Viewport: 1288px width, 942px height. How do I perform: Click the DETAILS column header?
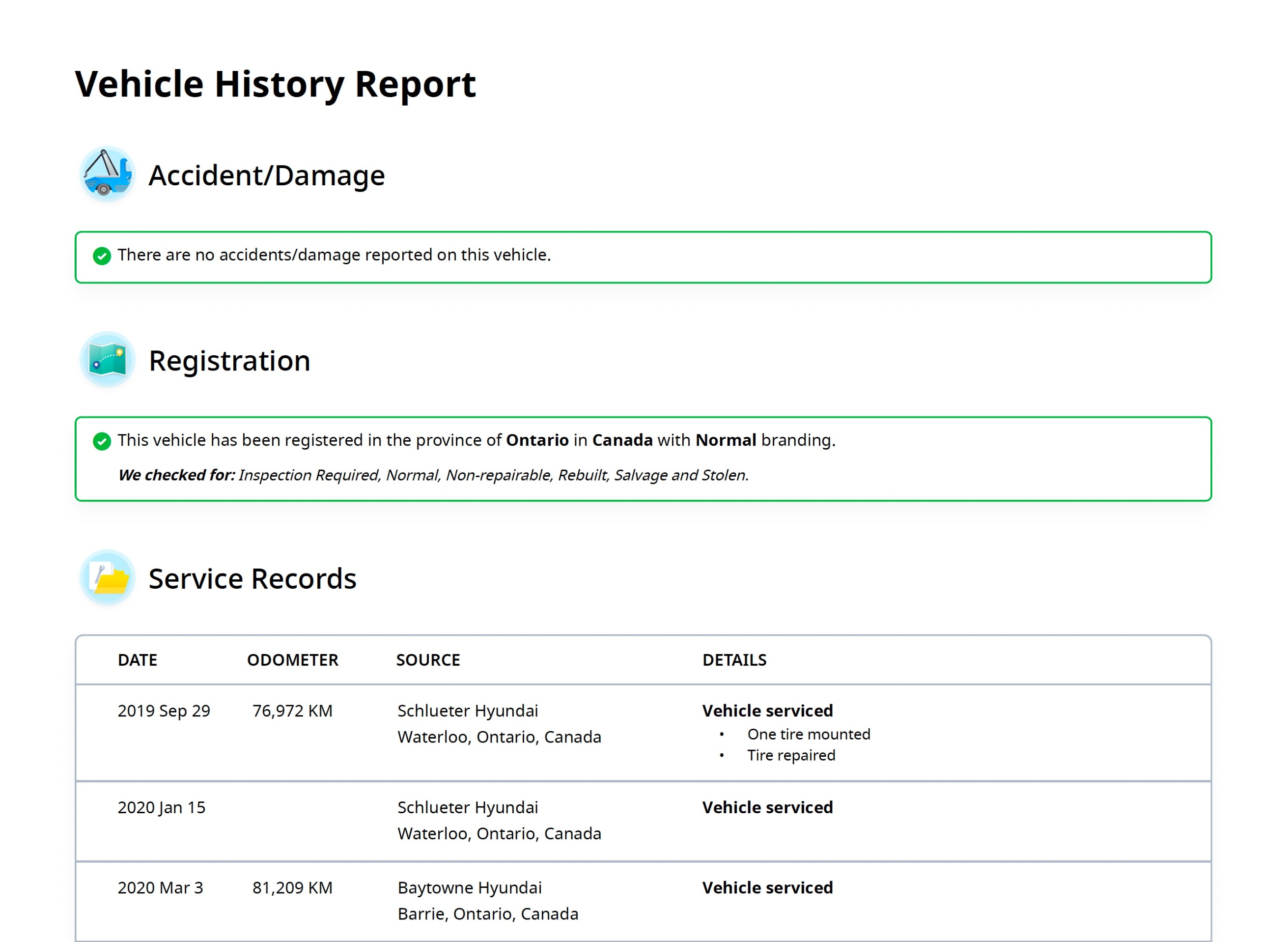pos(734,660)
